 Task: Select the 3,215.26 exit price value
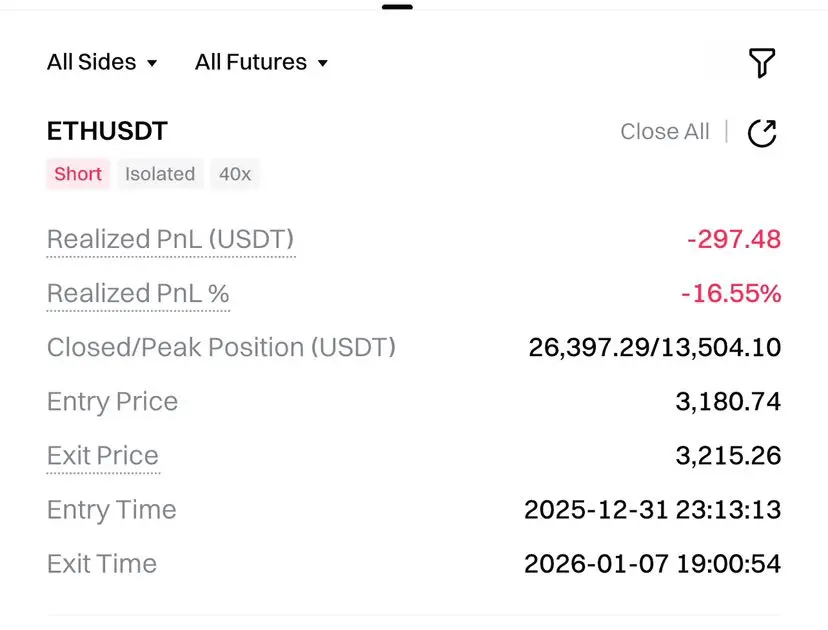pos(728,456)
